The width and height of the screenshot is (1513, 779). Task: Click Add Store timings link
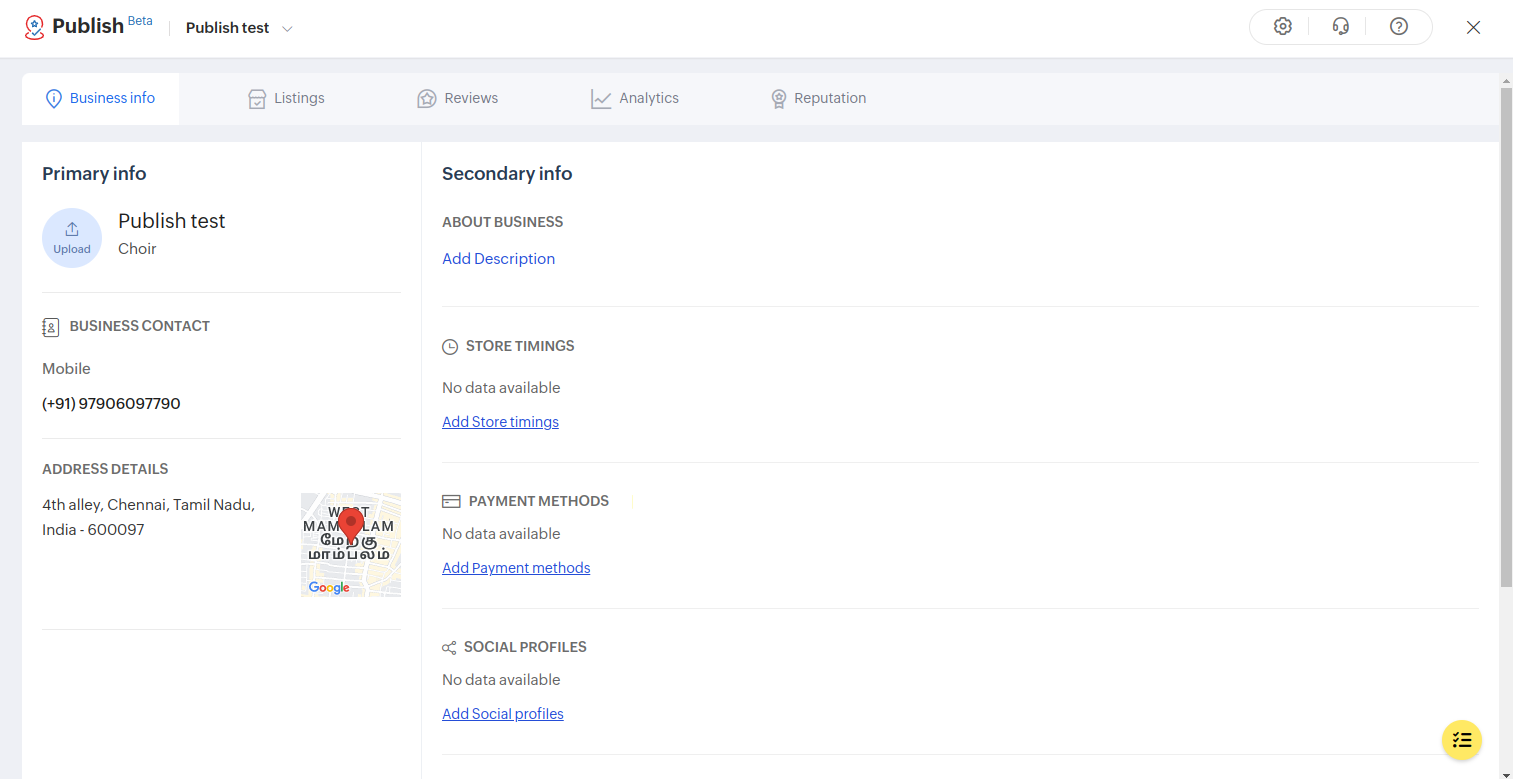pyautogui.click(x=500, y=422)
